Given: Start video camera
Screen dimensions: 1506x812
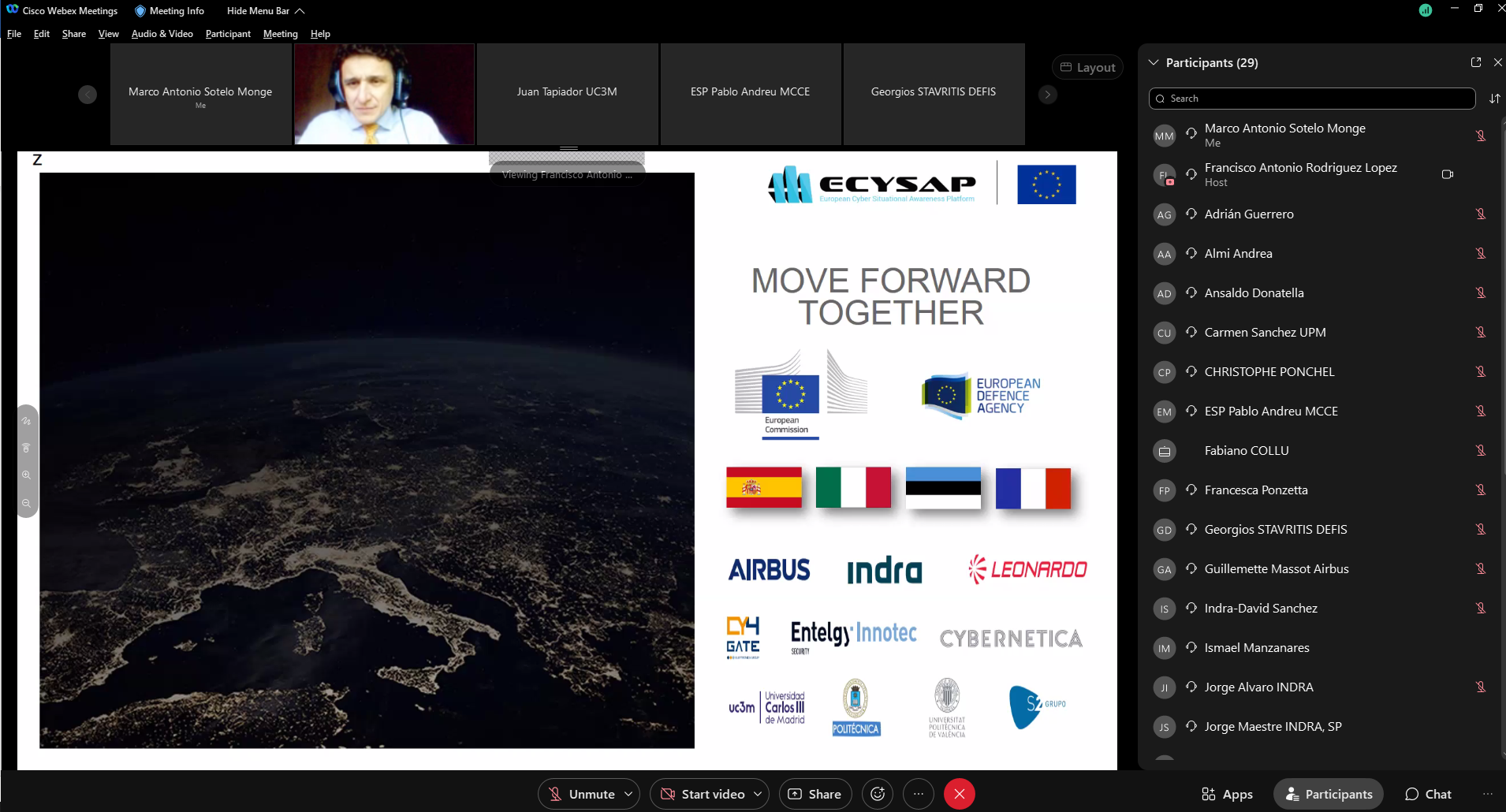Looking at the screenshot, I should point(703,794).
